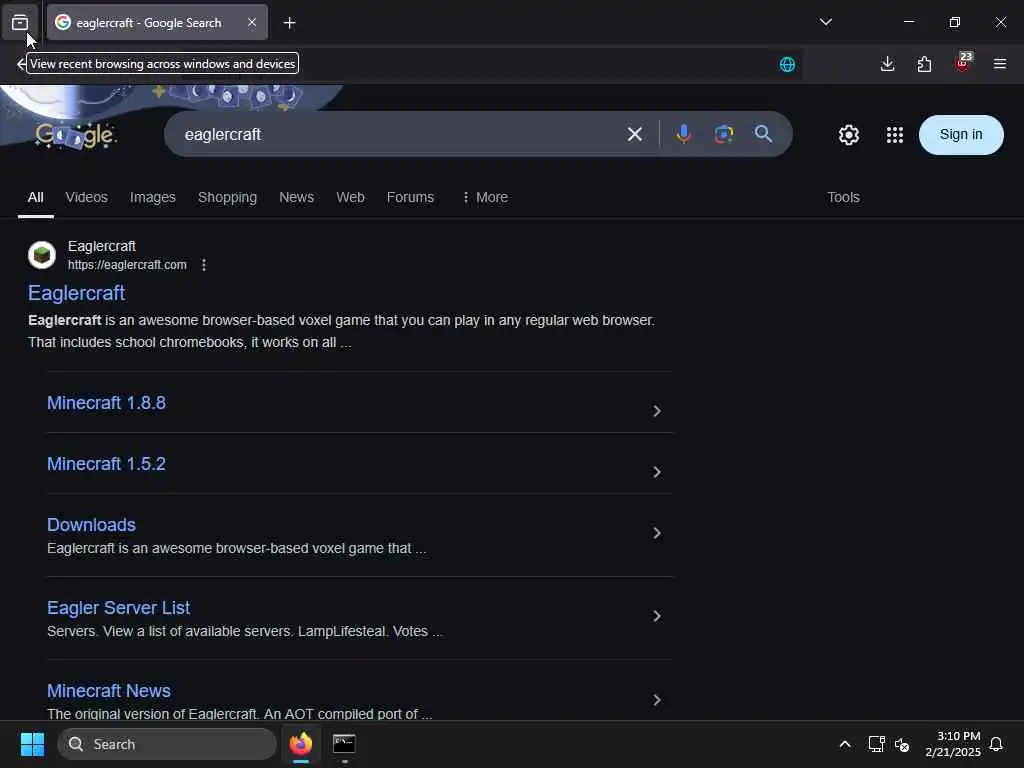Click the taskbar Search box

click(167, 744)
